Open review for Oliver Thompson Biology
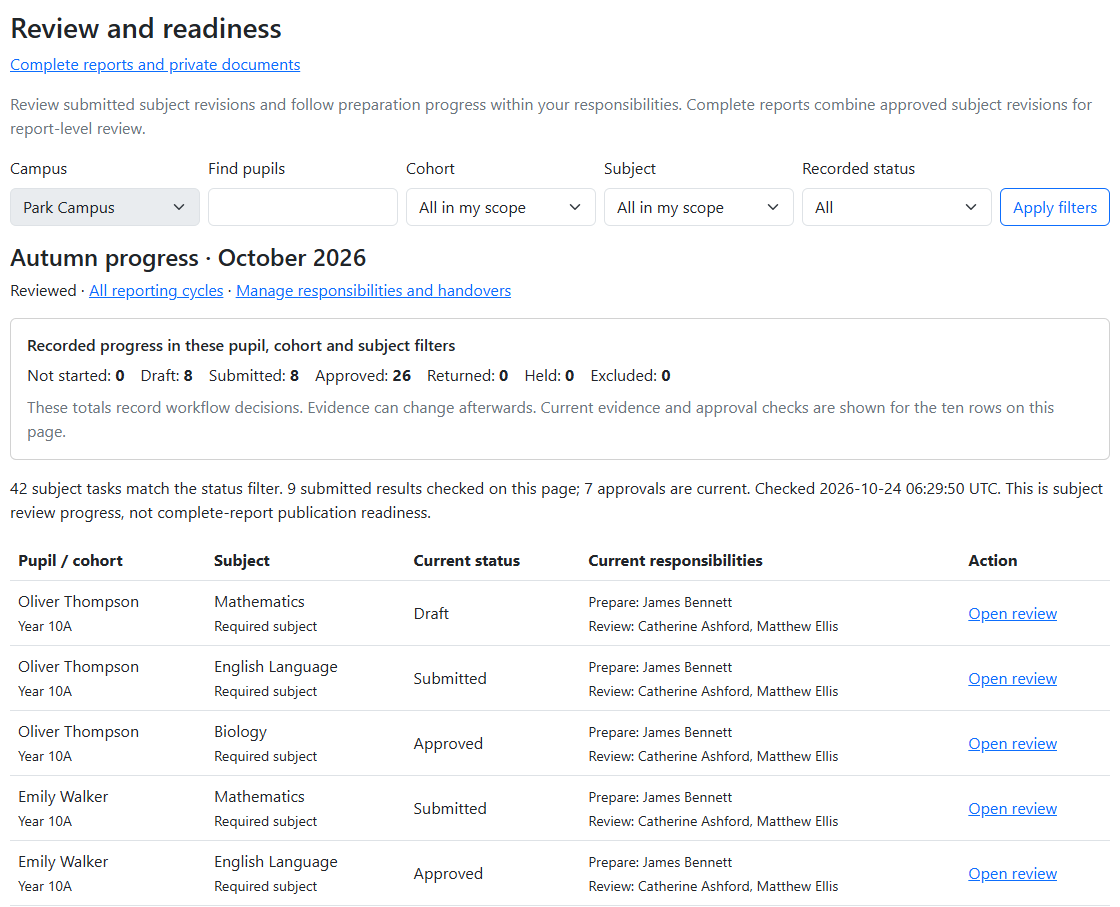 (1012, 743)
